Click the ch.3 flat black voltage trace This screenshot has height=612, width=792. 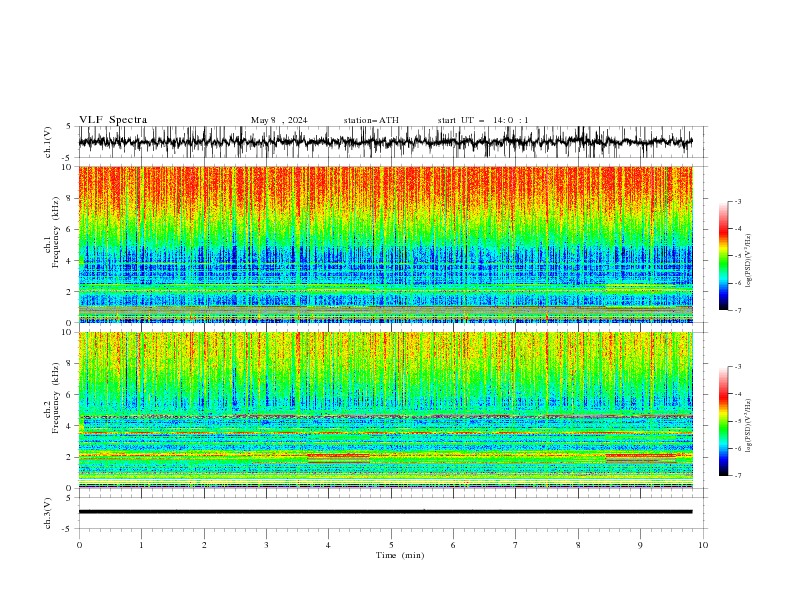tap(385, 512)
